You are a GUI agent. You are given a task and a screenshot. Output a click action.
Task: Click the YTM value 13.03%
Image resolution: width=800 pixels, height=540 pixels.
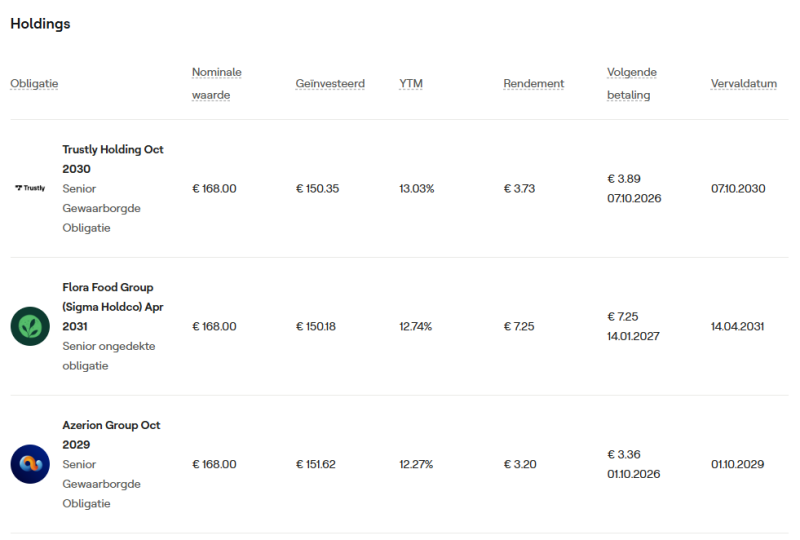(417, 188)
